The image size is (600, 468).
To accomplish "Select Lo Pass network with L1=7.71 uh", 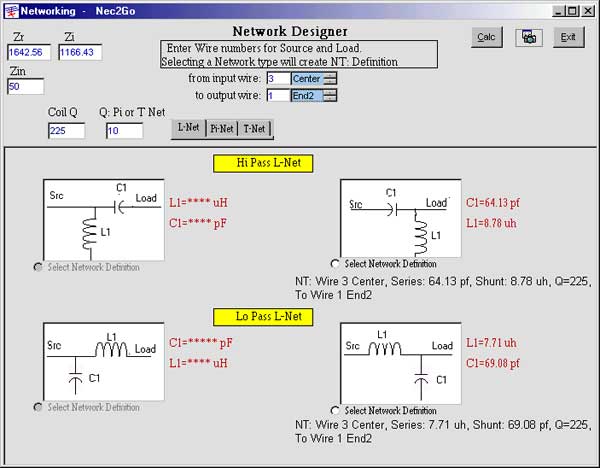I will 335,411.
